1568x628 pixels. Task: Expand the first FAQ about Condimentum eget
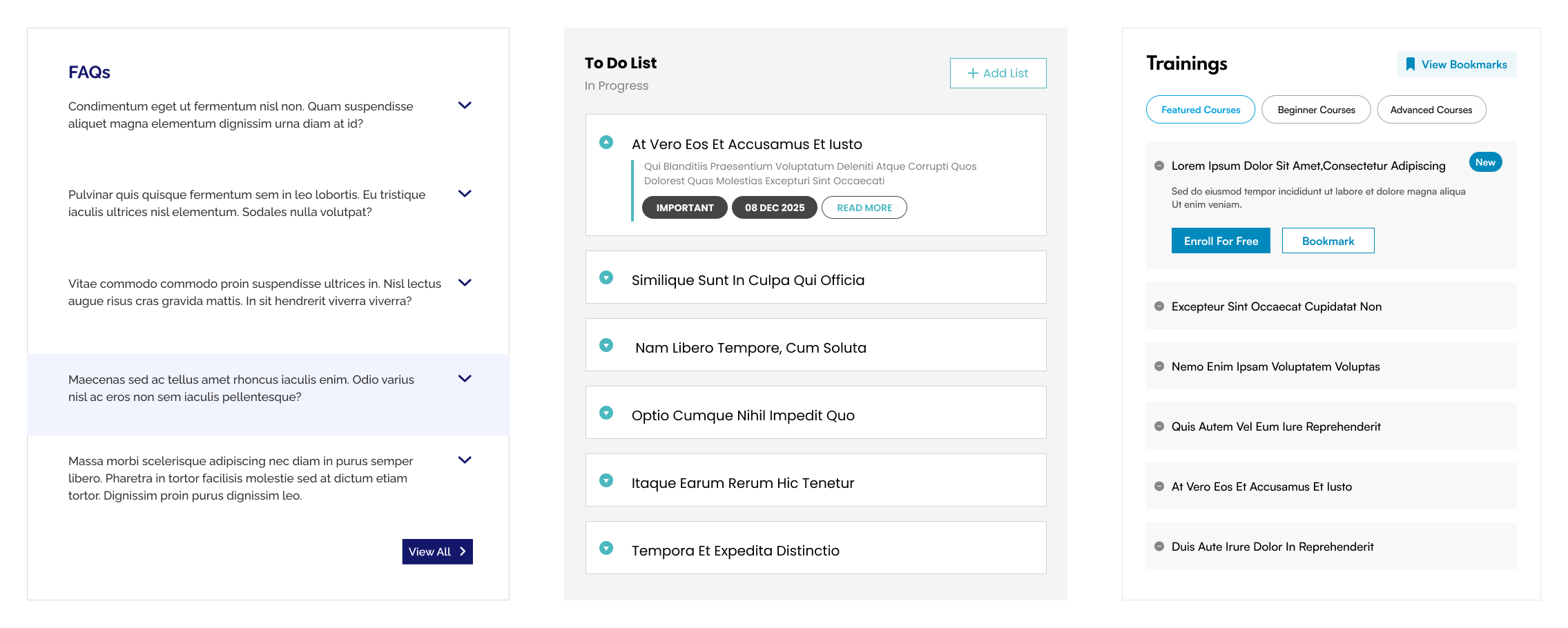pyautogui.click(x=465, y=105)
